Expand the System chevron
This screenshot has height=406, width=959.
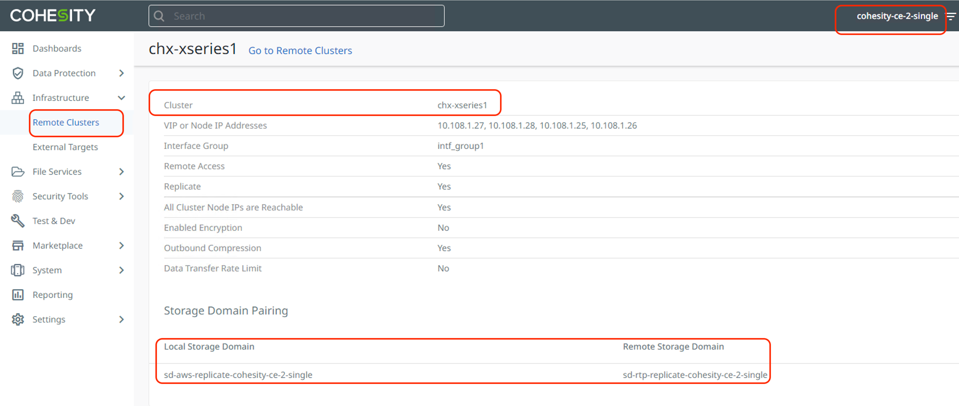[x=121, y=270]
